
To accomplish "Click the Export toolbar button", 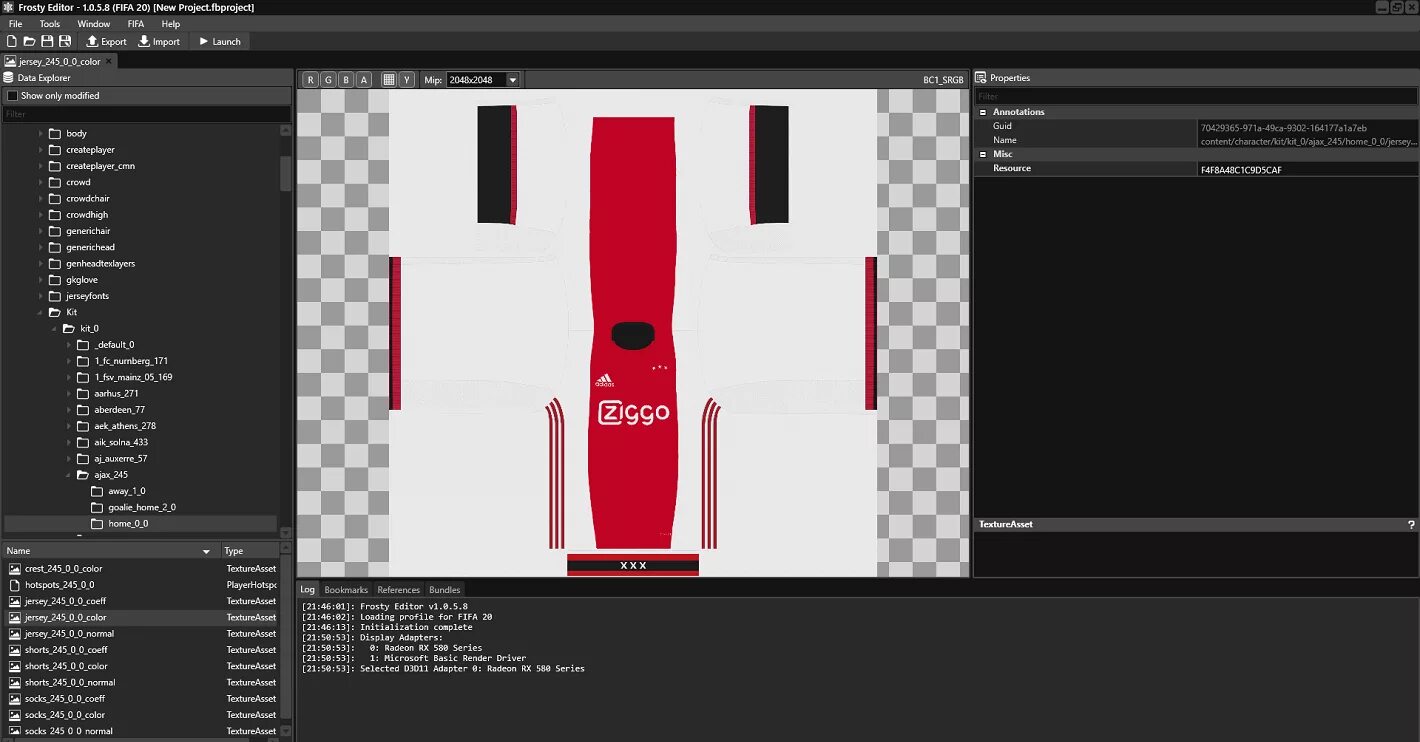I will pyautogui.click(x=106, y=41).
